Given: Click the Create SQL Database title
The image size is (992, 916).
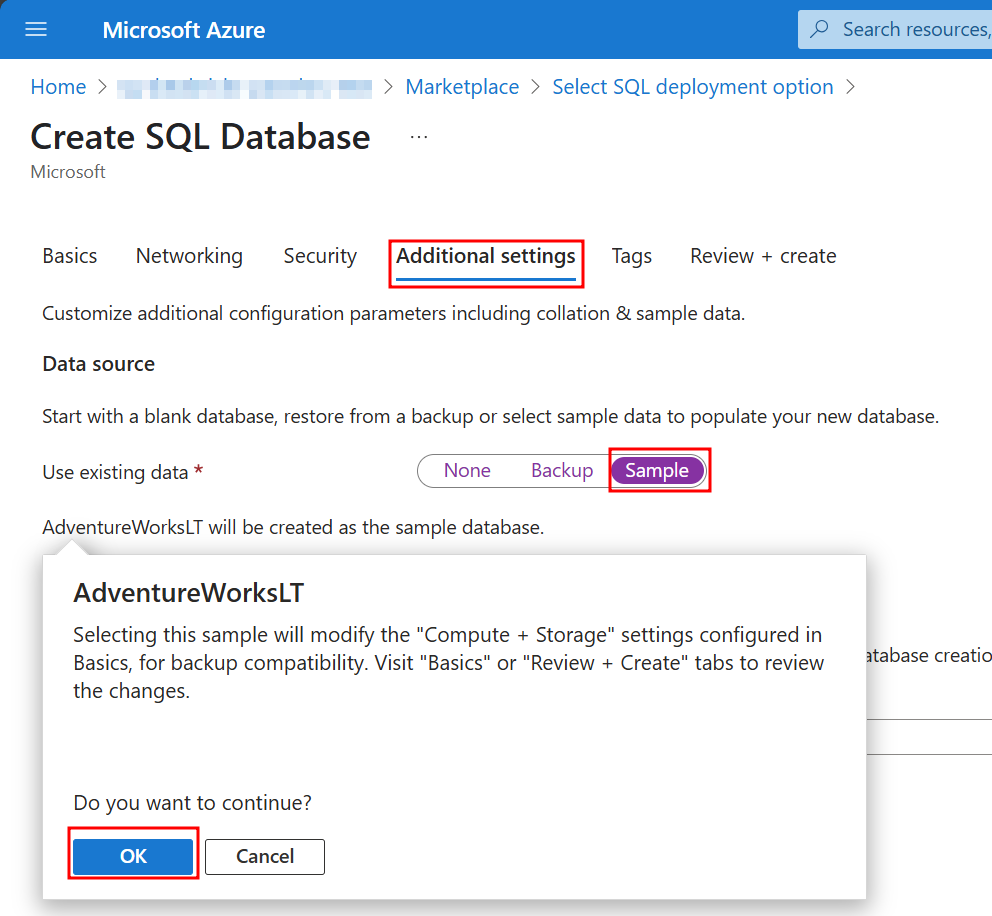Looking at the screenshot, I should coord(200,137).
